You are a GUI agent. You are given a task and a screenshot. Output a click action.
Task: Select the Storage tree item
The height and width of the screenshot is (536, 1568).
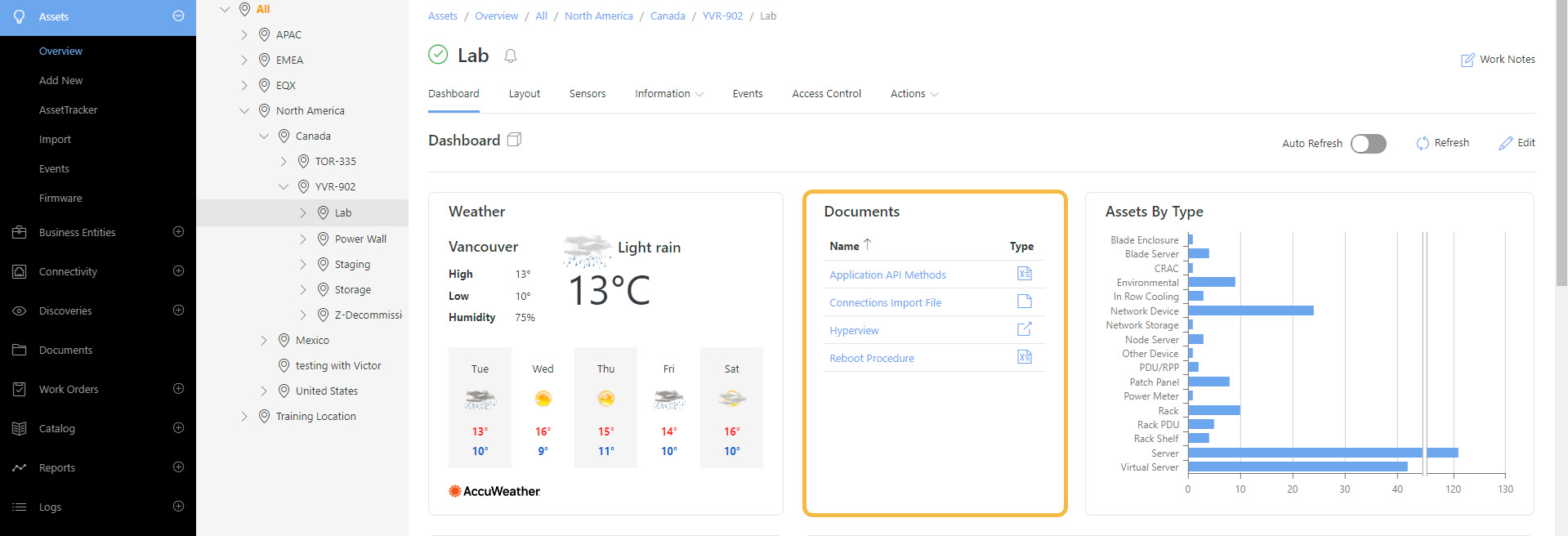(352, 290)
